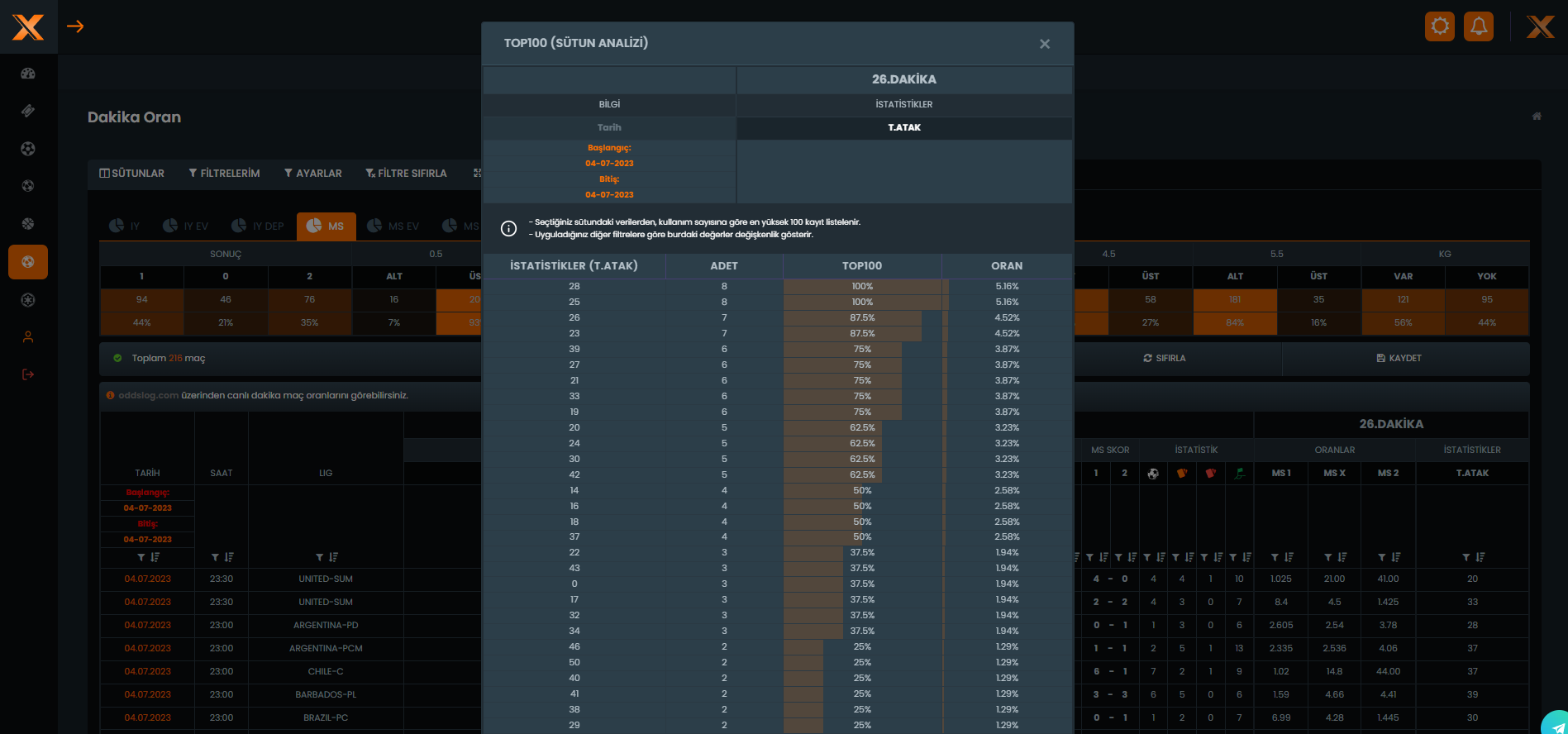Open the user profile icon in sidebar
This screenshot has height=734, width=1568.
[28, 337]
